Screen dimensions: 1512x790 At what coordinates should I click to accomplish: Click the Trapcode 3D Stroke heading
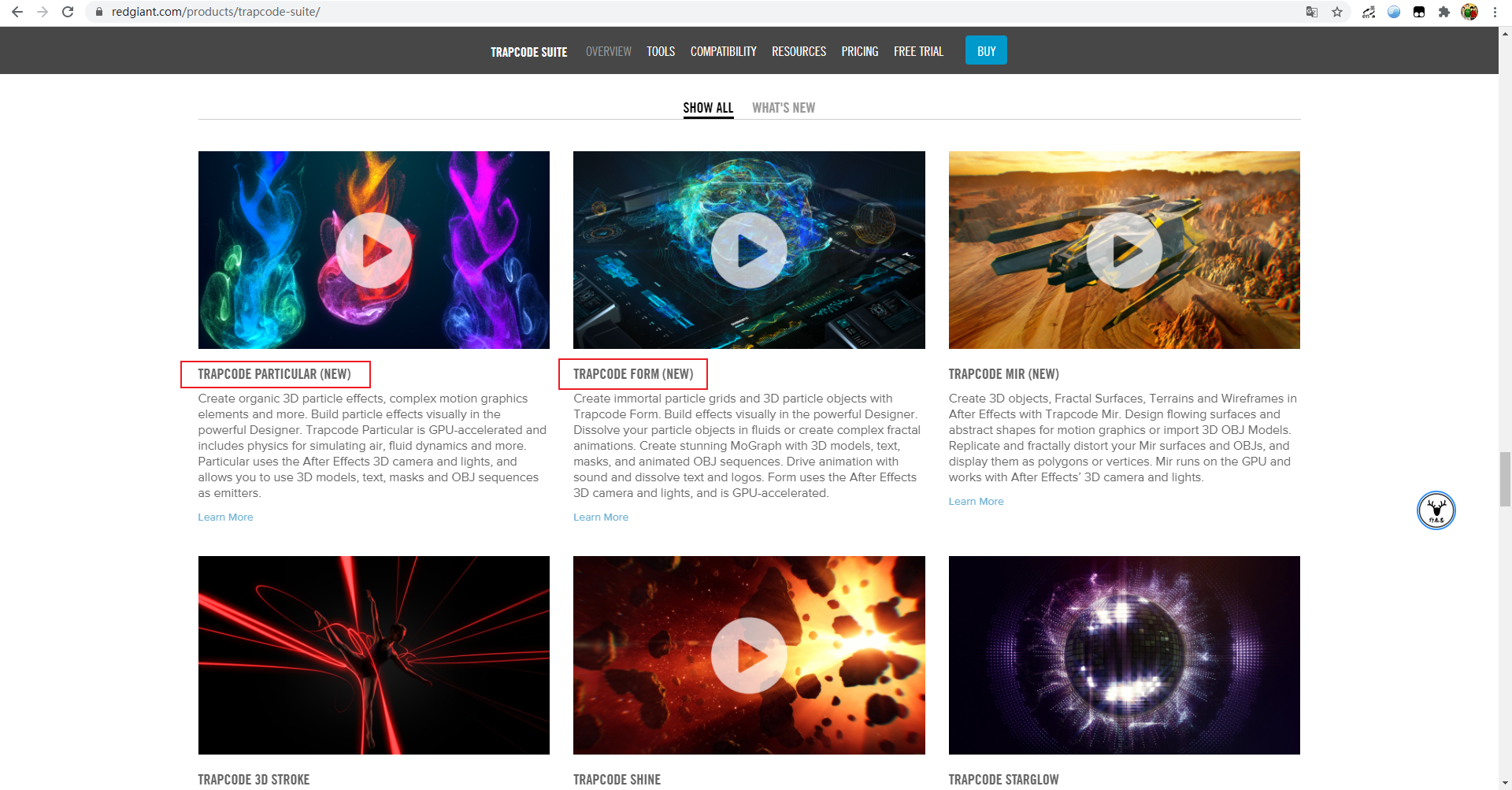254,780
